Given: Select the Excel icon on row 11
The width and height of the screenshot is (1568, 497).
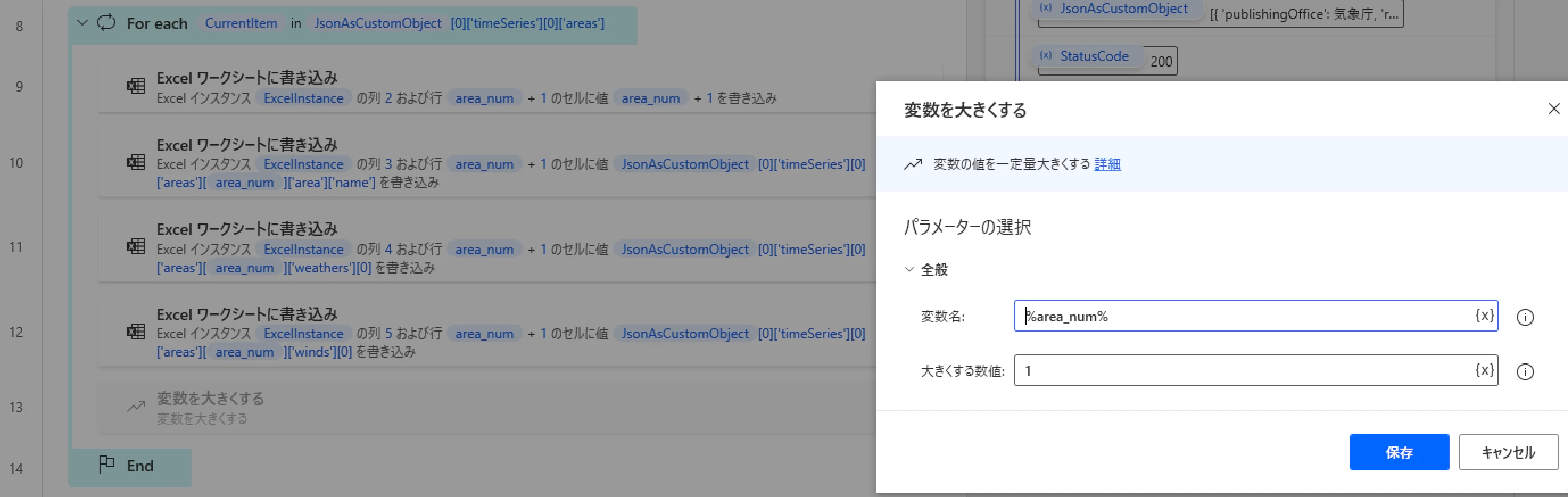Looking at the screenshot, I should (136, 246).
